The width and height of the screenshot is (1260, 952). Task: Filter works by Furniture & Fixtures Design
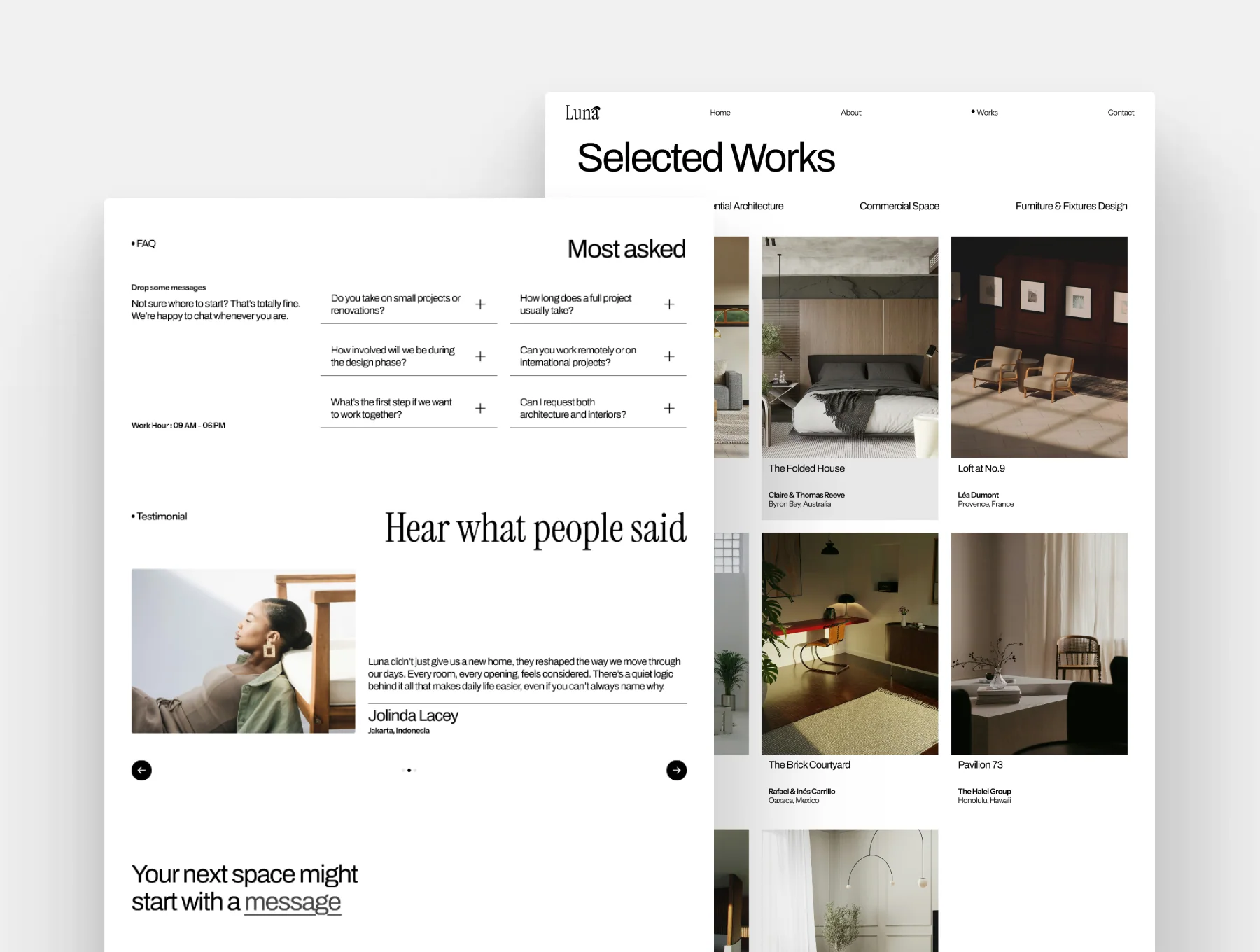point(1071,206)
